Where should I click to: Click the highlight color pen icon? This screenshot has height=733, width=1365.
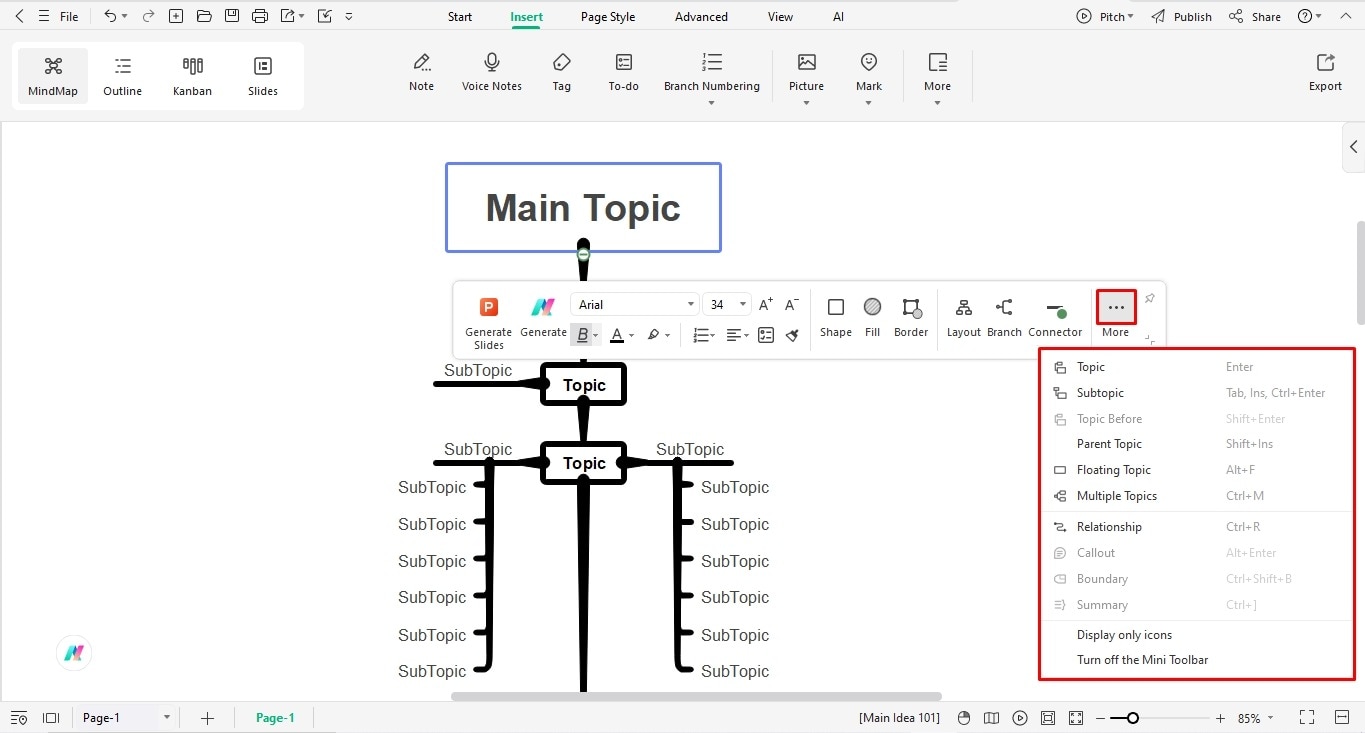pyautogui.click(x=654, y=335)
